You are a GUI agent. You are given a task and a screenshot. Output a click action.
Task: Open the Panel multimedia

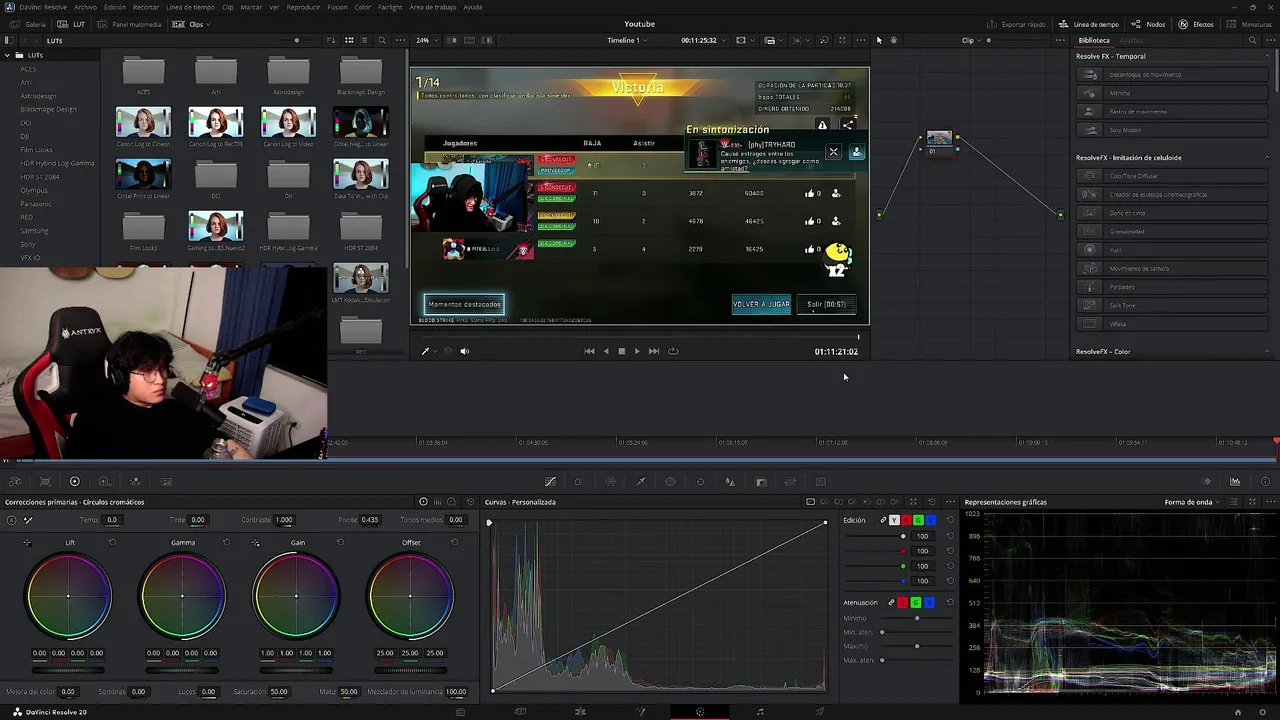(x=129, y=24)
